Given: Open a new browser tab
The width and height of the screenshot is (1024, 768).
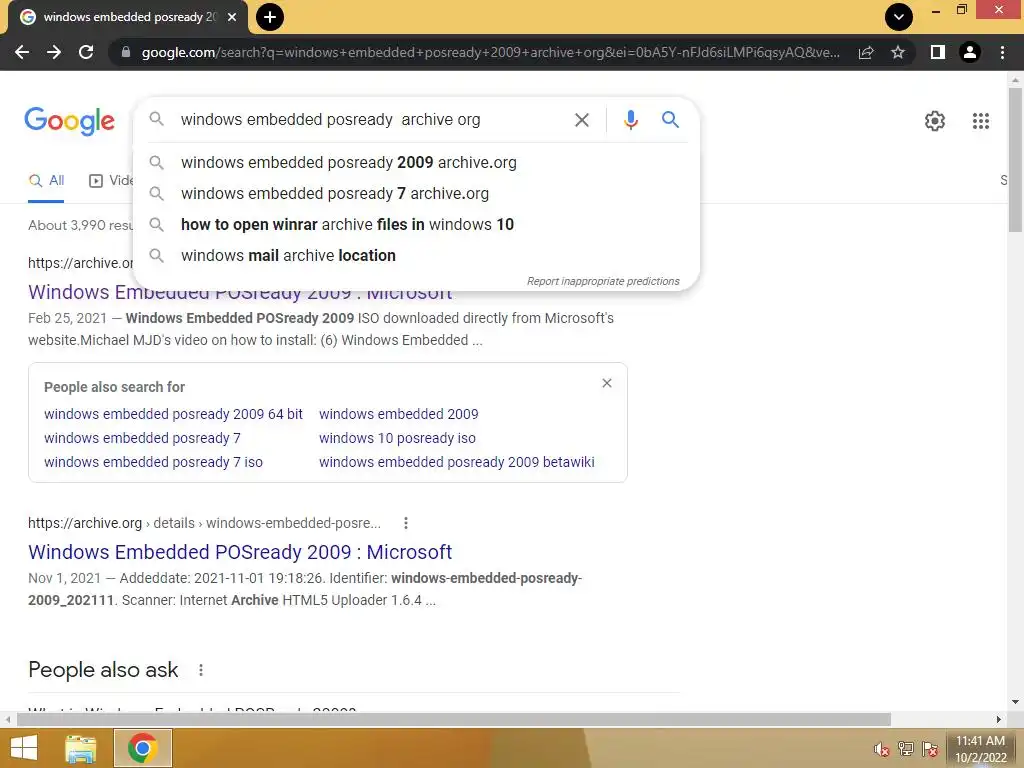Looking at the screenshot, I should point(270,17).
